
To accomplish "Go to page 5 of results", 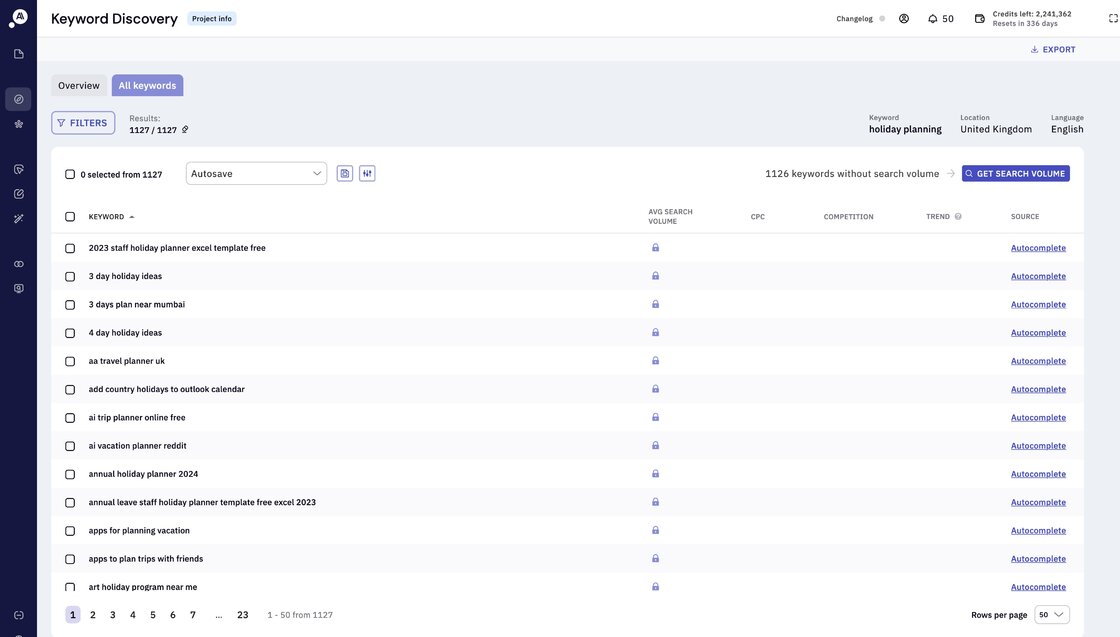I will click(x=153, y=615).
